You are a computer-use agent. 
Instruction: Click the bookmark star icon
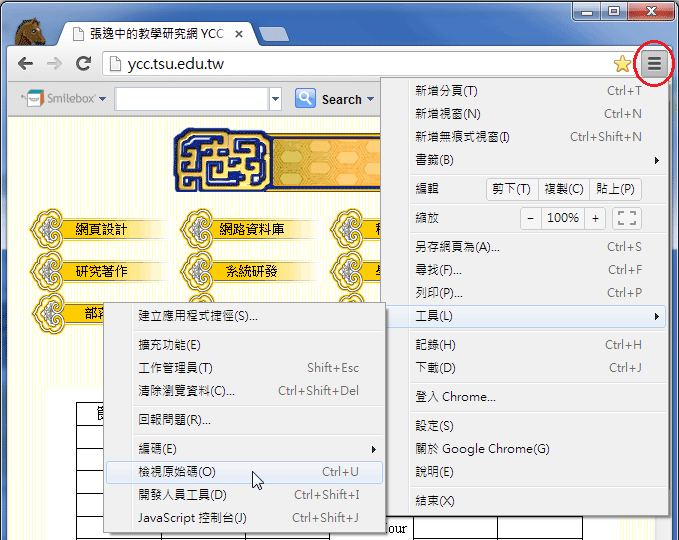click(x=622, y=64)
